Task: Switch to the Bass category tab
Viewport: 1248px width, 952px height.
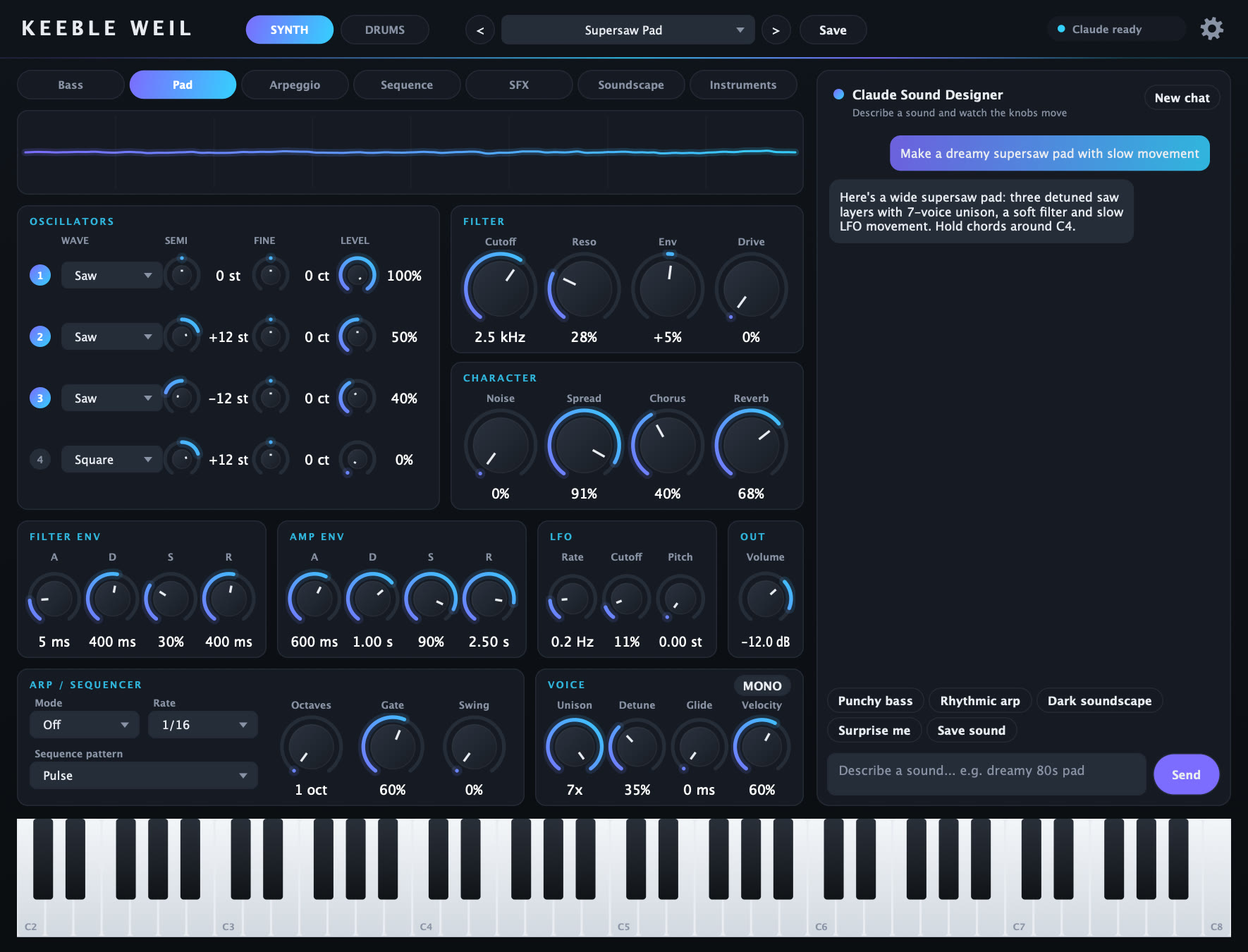Action: [x=71, y=85]
